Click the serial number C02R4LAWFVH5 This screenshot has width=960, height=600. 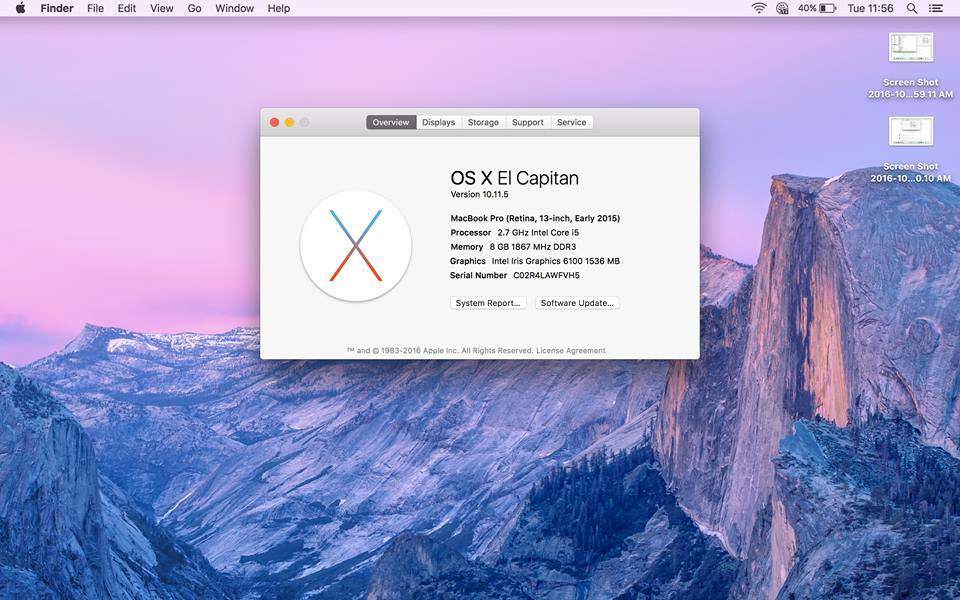546,276
